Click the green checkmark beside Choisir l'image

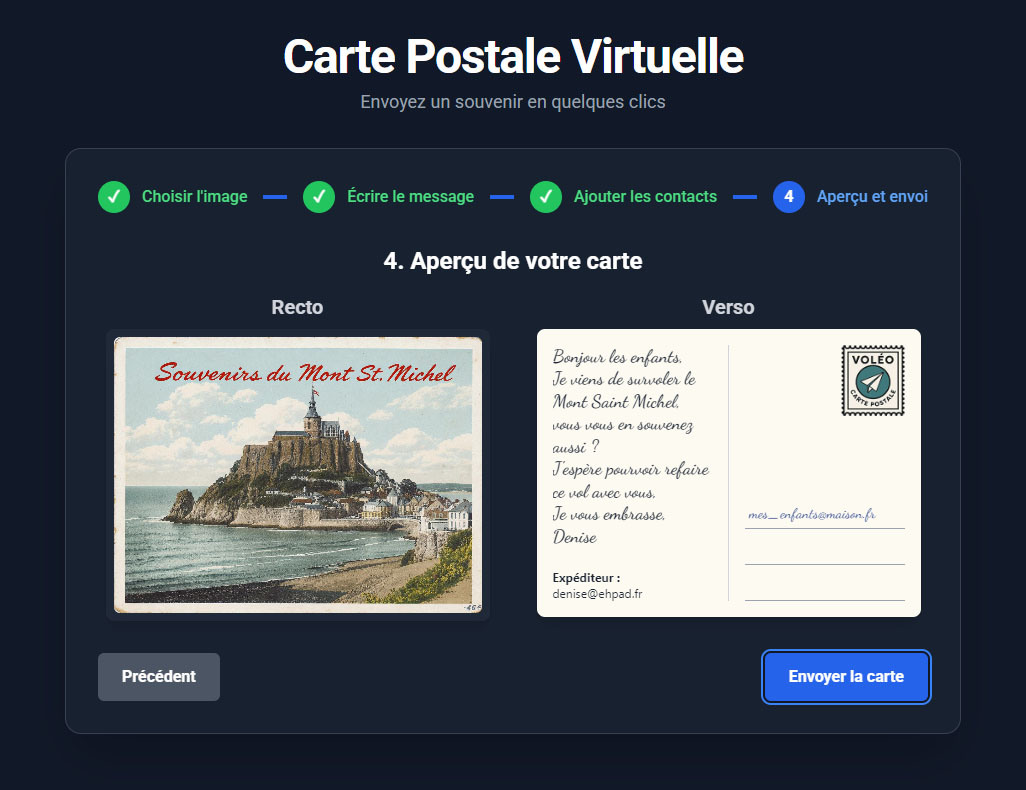coord(114,197)
